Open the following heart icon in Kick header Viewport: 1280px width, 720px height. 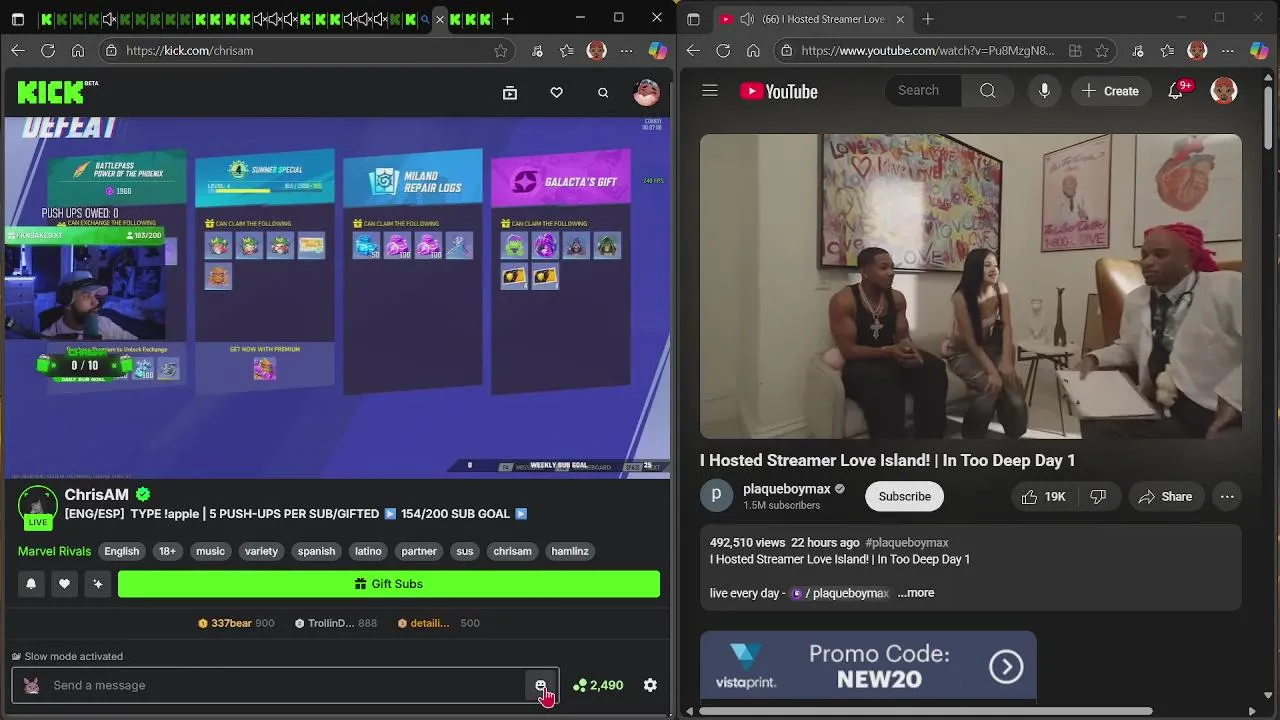[556, 92]
